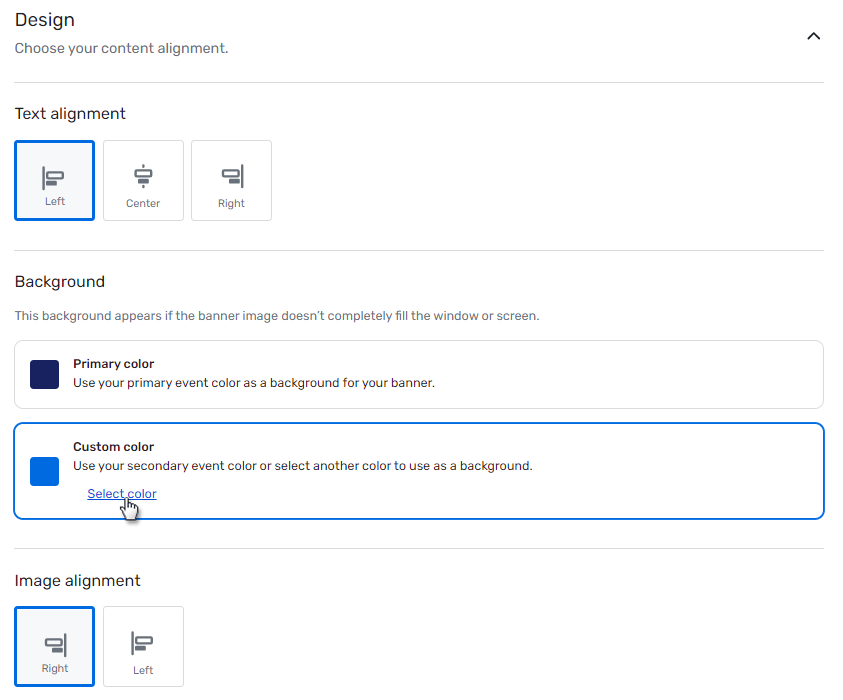This screenshot has width=843, height=700.
Task: Select the Primary color background option
Action: pos(420,375)
